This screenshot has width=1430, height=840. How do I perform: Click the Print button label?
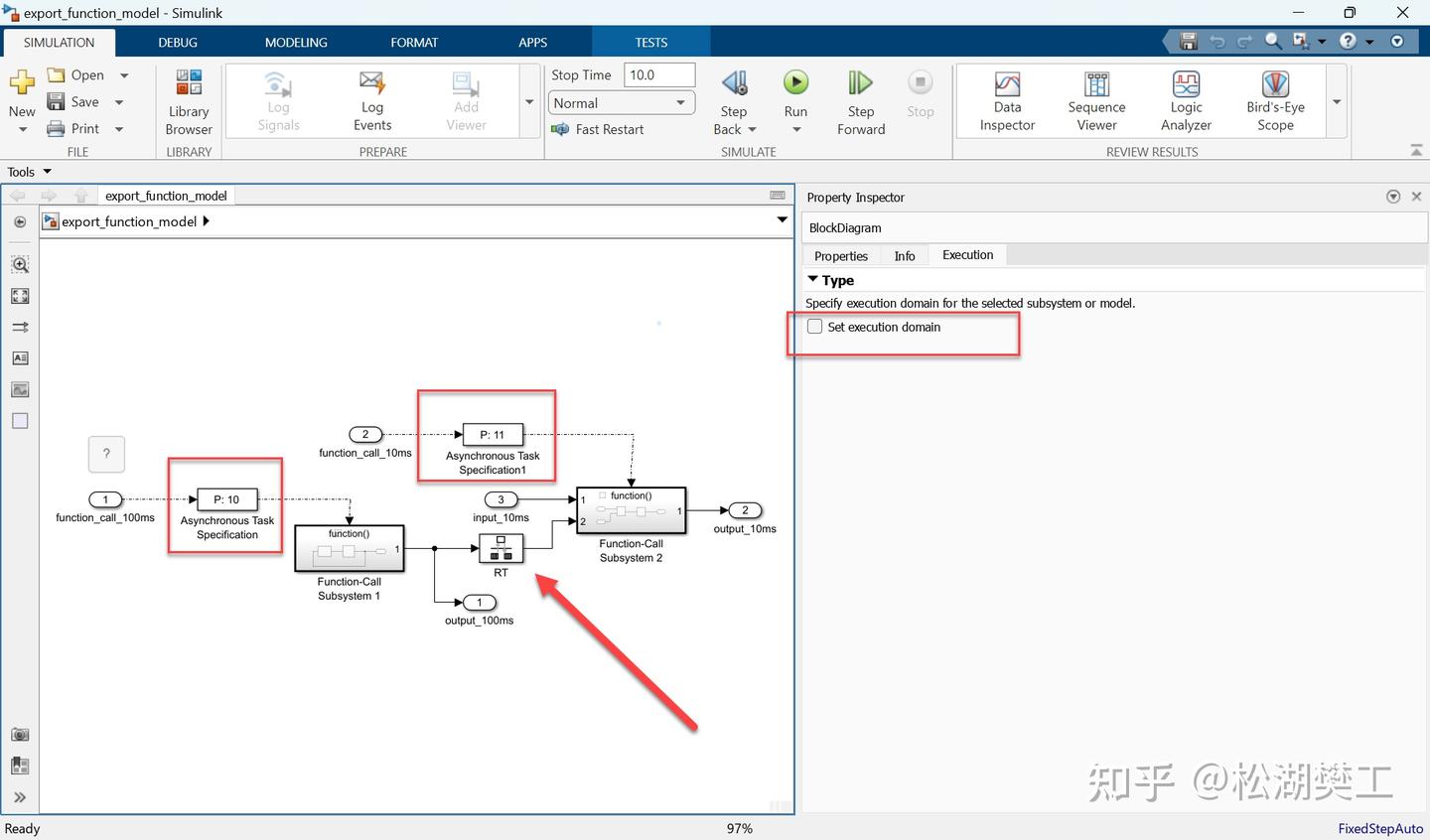click(x=85, y=129)
